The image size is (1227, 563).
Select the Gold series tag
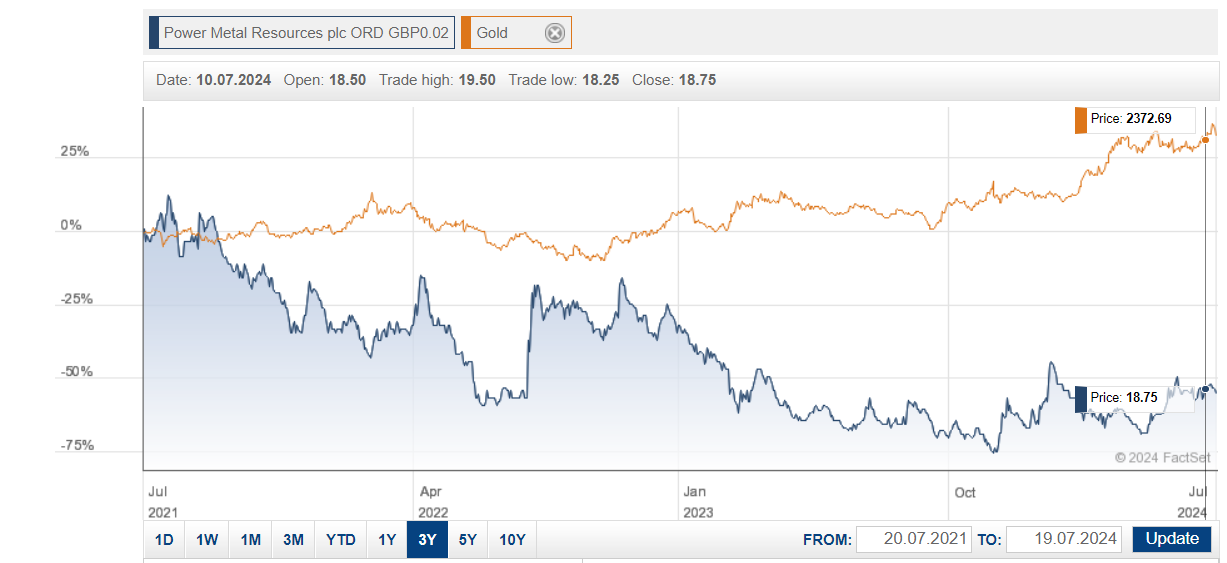[516, 33]
